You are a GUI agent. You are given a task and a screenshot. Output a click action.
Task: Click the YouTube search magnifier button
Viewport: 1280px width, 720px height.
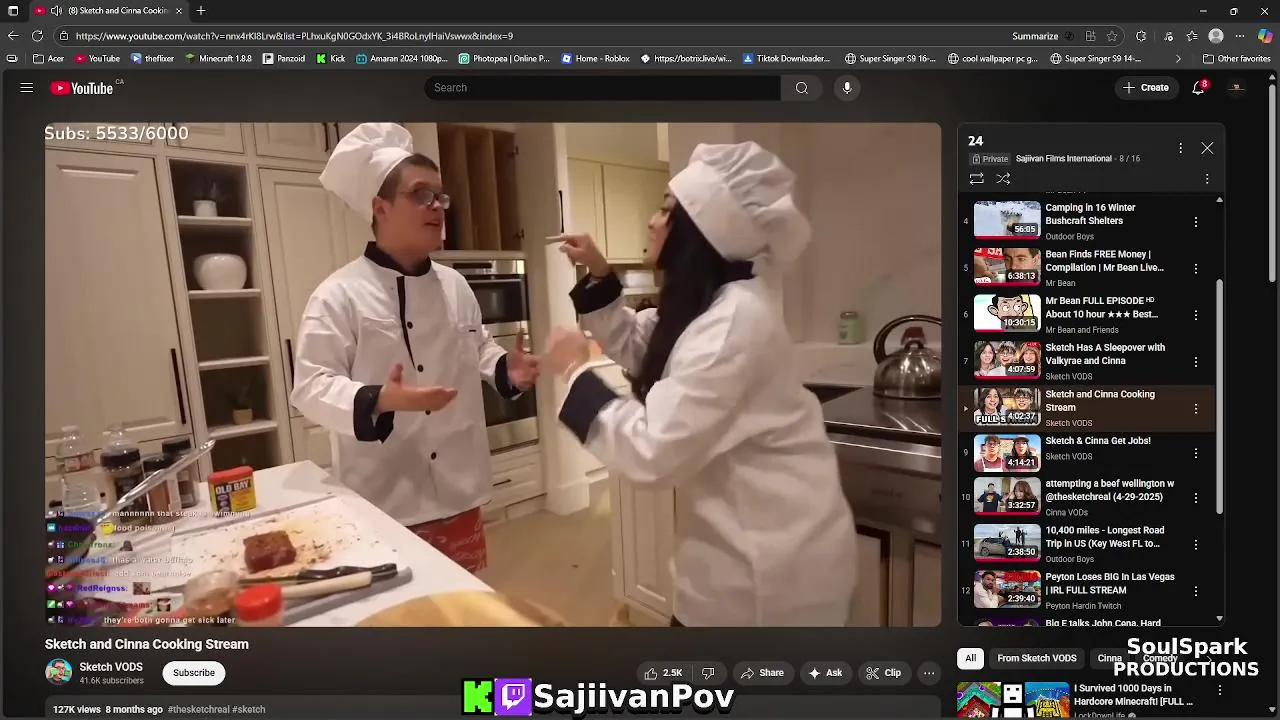coord(801,88)
